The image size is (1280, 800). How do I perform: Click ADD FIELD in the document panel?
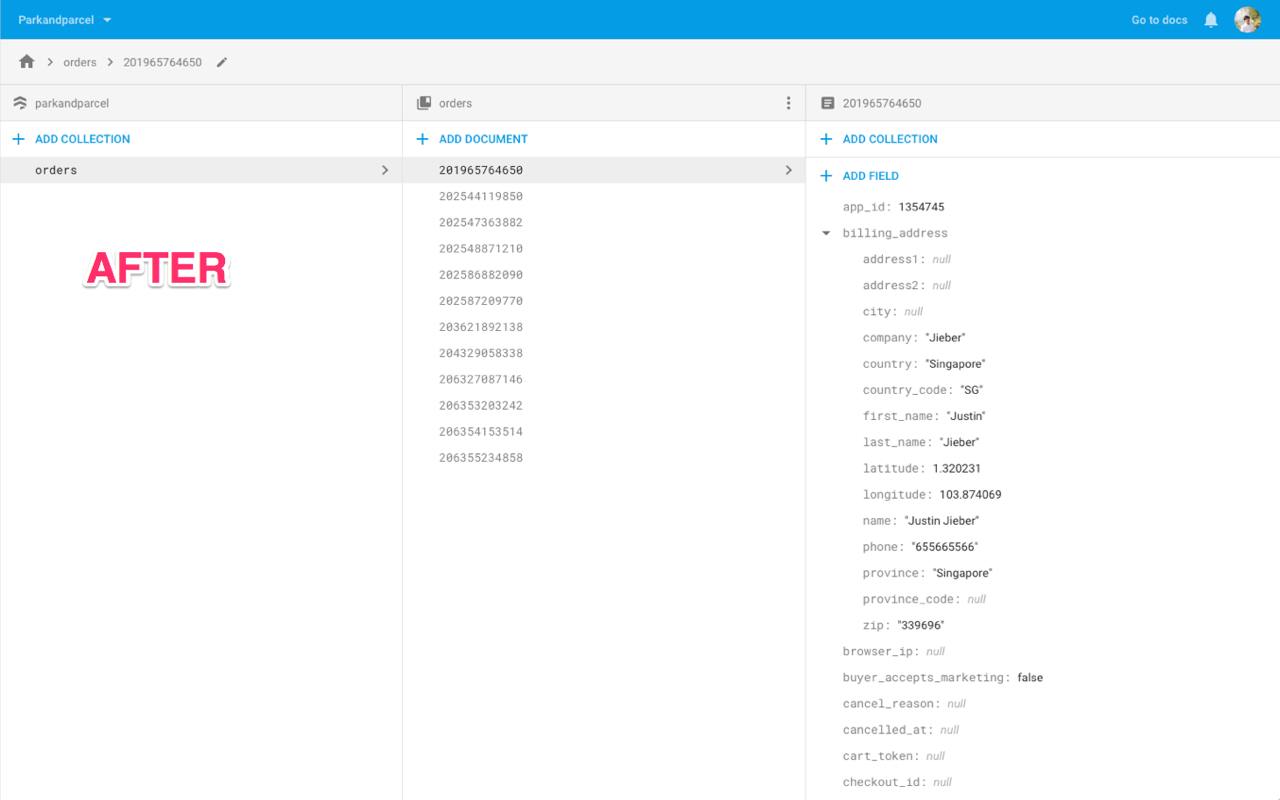pos(868,174)
